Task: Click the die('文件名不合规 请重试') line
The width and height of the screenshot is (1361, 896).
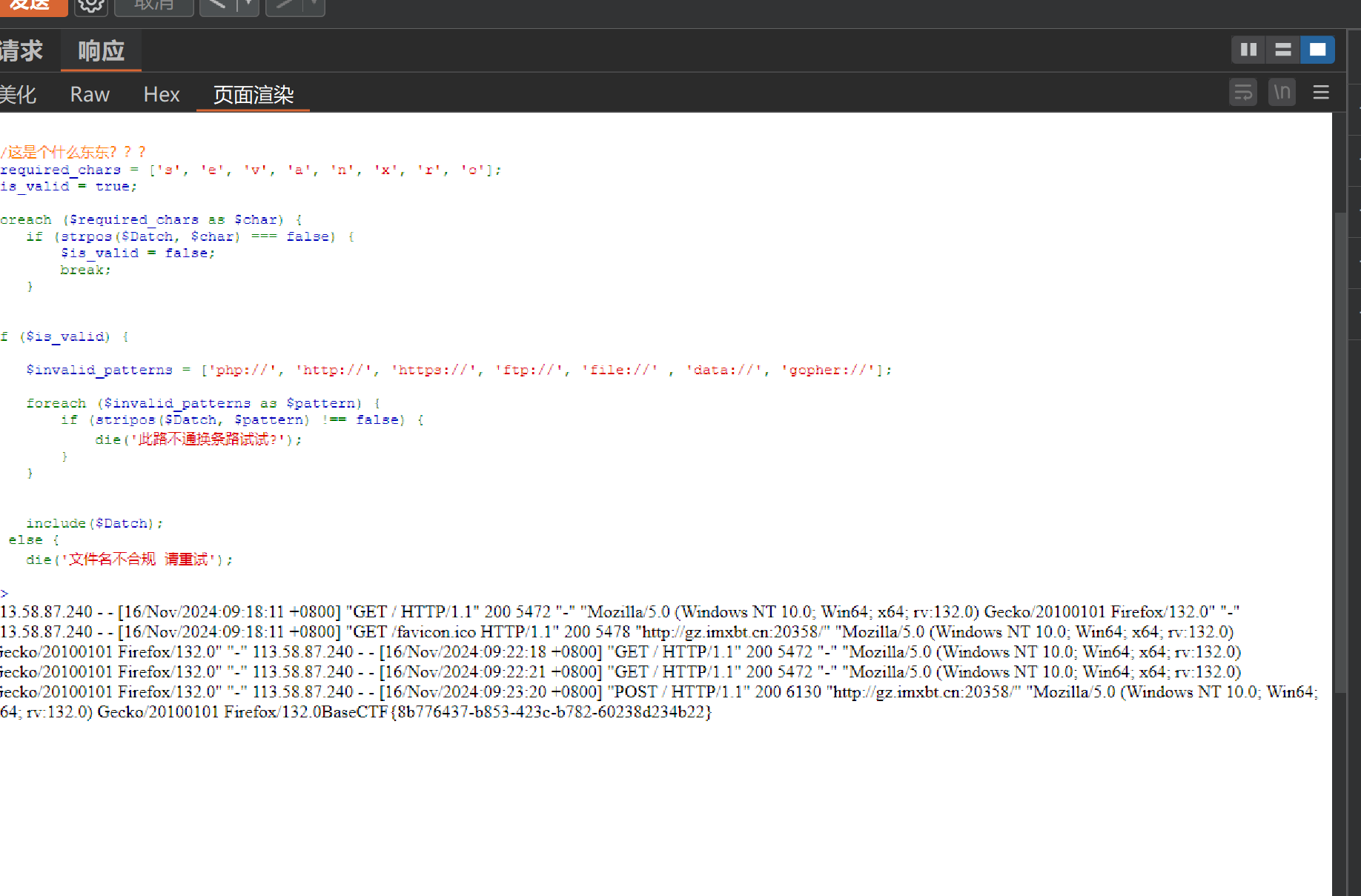Action: [x=129, y=560]
